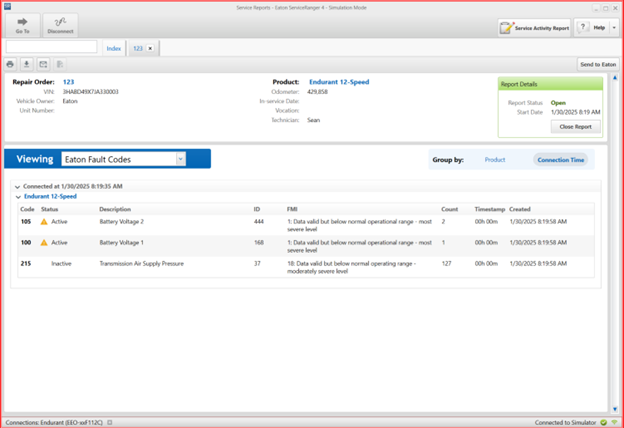Switch to the Index tab

pyautogui.click(x=114, y=47)
